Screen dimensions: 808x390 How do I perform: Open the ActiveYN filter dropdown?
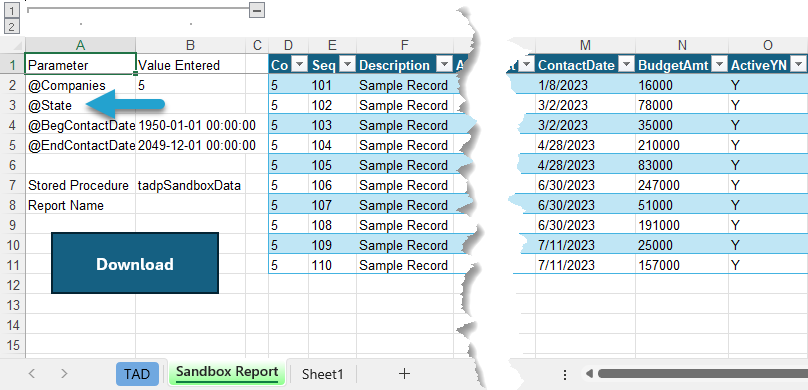[x=798, y=65]
